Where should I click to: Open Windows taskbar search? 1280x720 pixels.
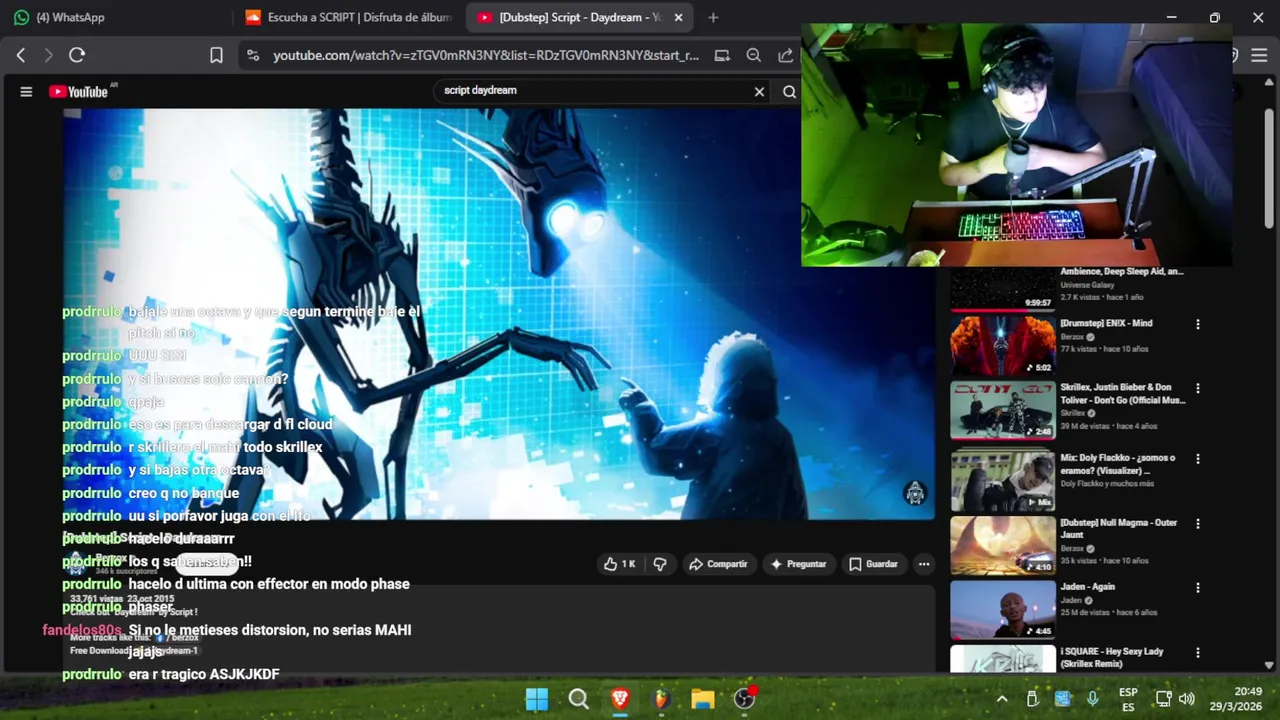click(578, 699)
